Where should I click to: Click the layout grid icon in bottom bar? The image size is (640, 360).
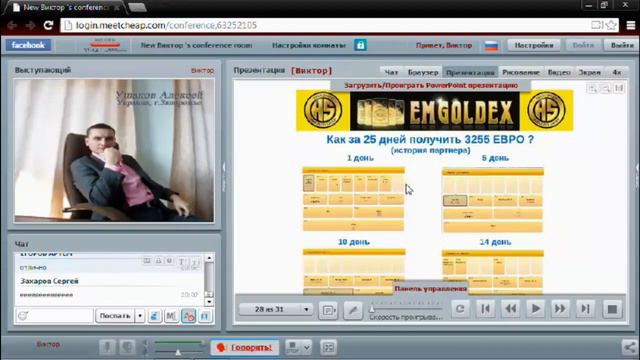tap(328, 347)
